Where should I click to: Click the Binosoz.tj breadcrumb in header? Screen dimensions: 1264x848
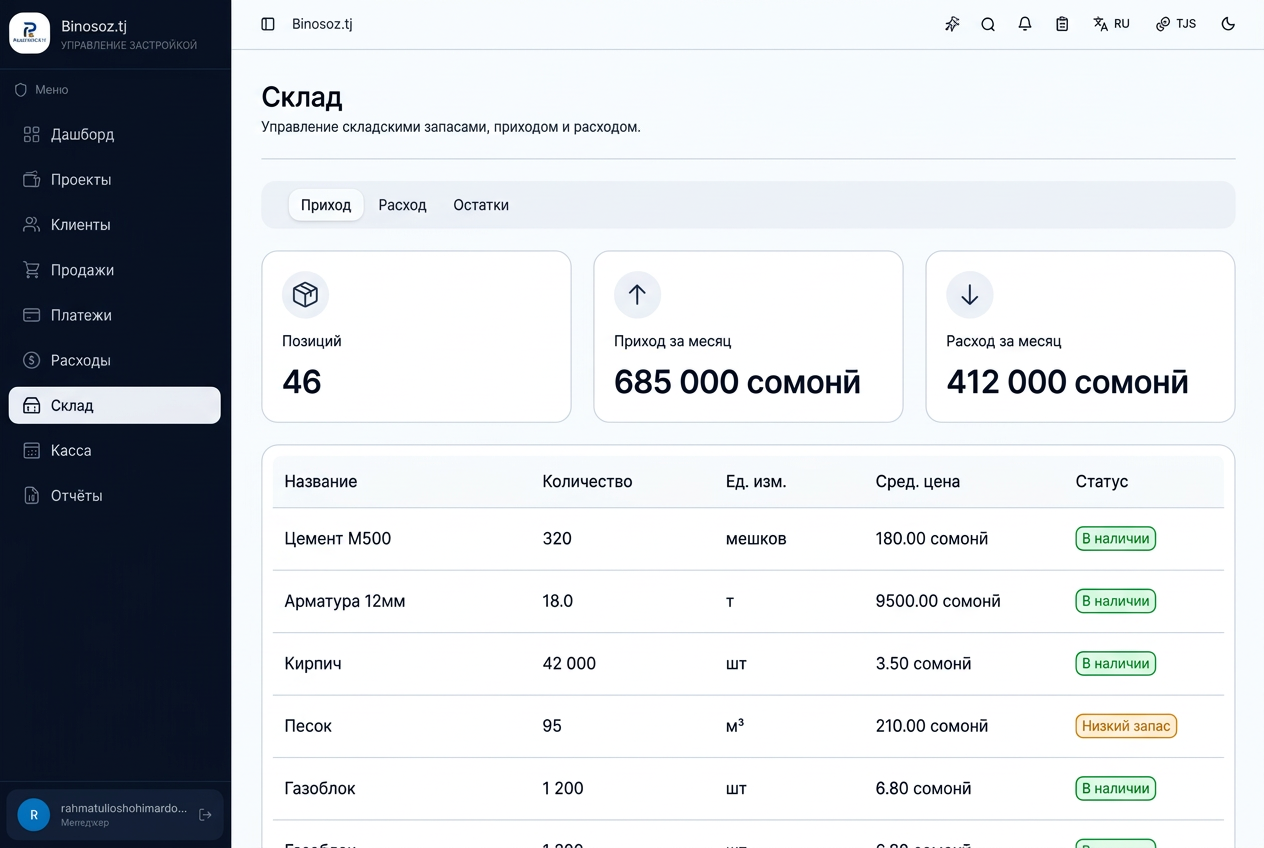tap(322, 24)
